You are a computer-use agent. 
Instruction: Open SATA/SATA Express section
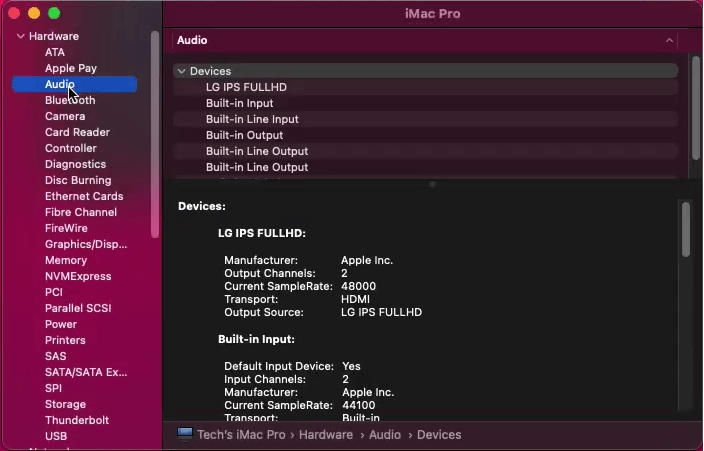(86, 372)
